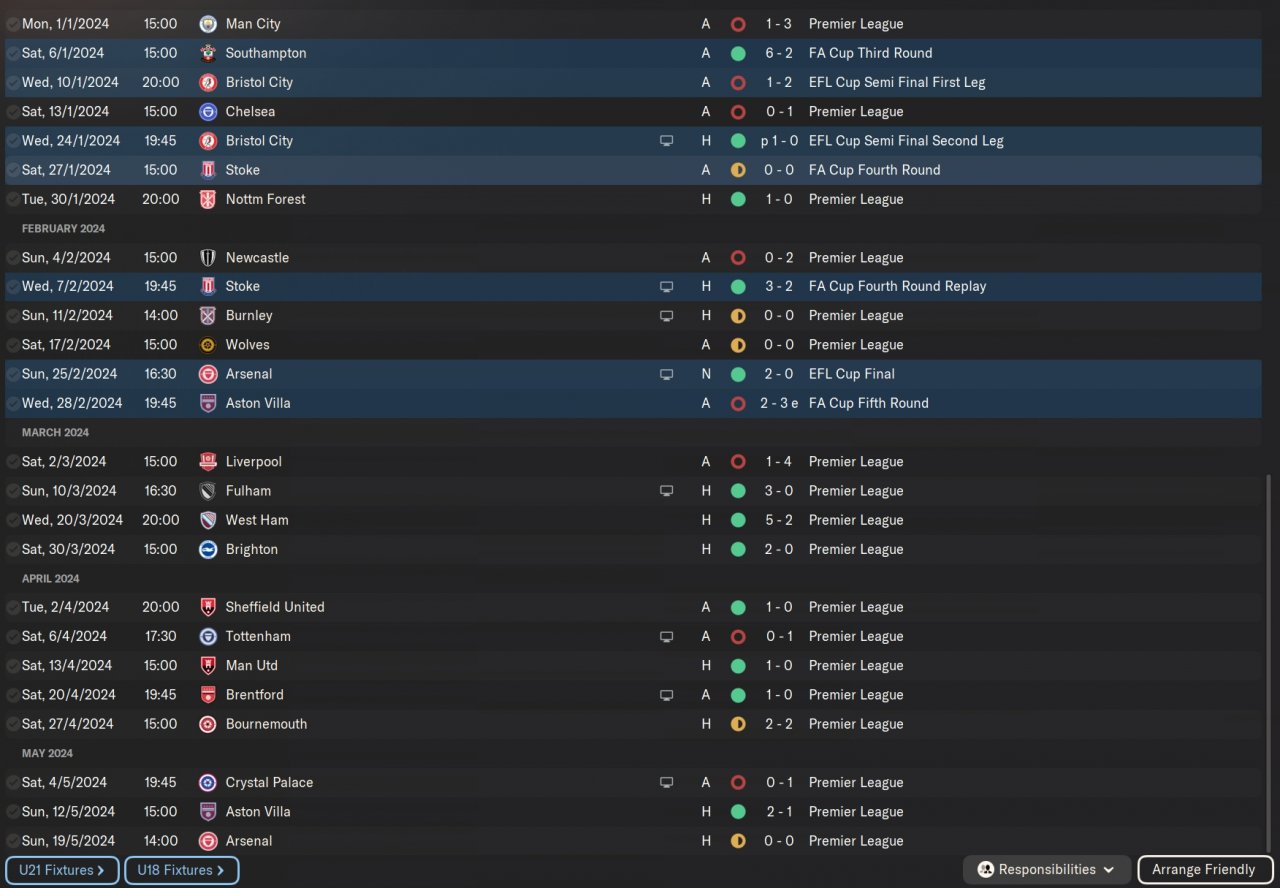Image resolution: width=1280 pixels, height=888 pixels.
Task: Click the Newcastle club badge icon
Action: point(208,257)
